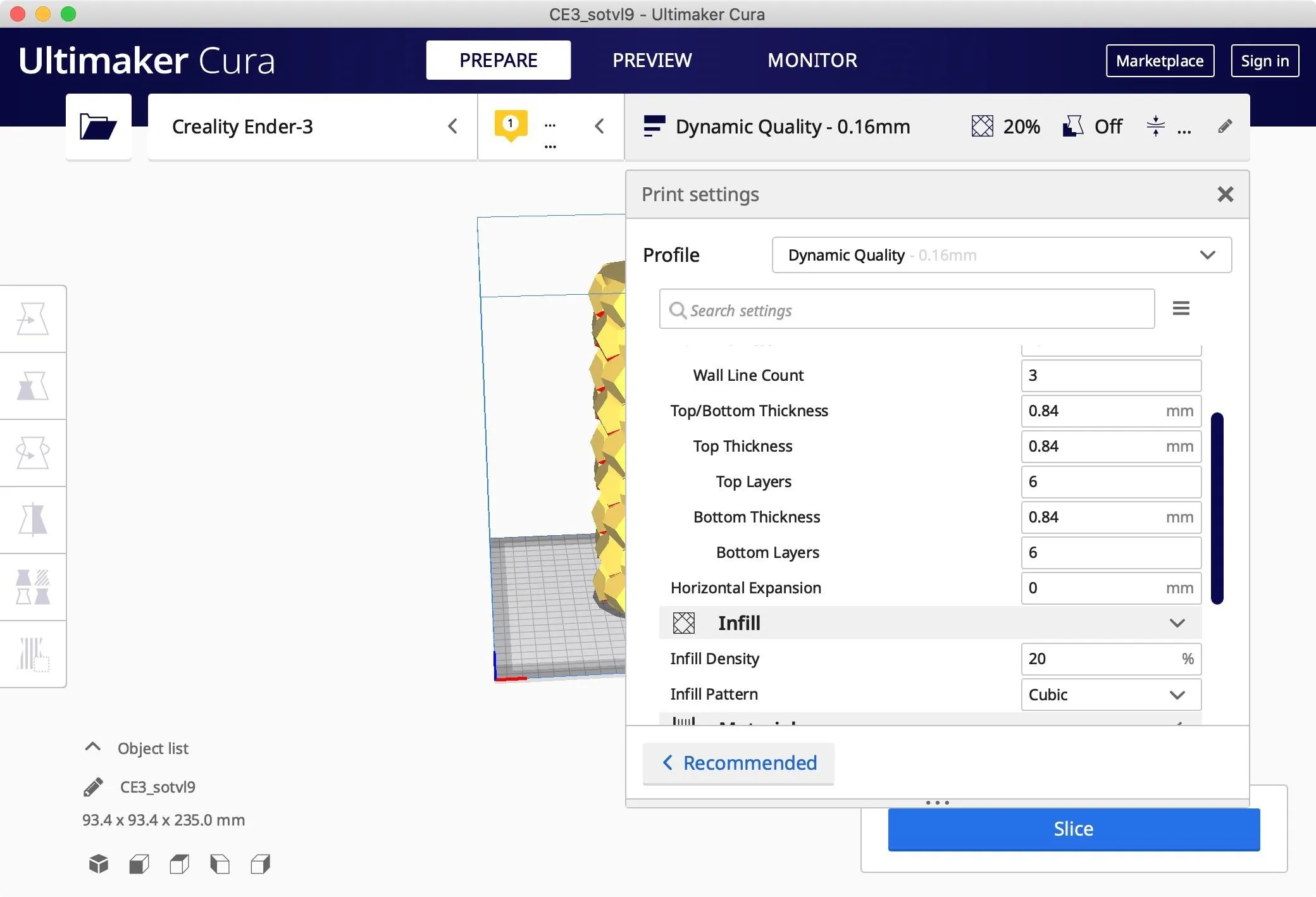Image resolution: width=1316 pixels, height=897 pixels.
Task: Switch to the PREPARE tab
Action: (x=499, y=60)
